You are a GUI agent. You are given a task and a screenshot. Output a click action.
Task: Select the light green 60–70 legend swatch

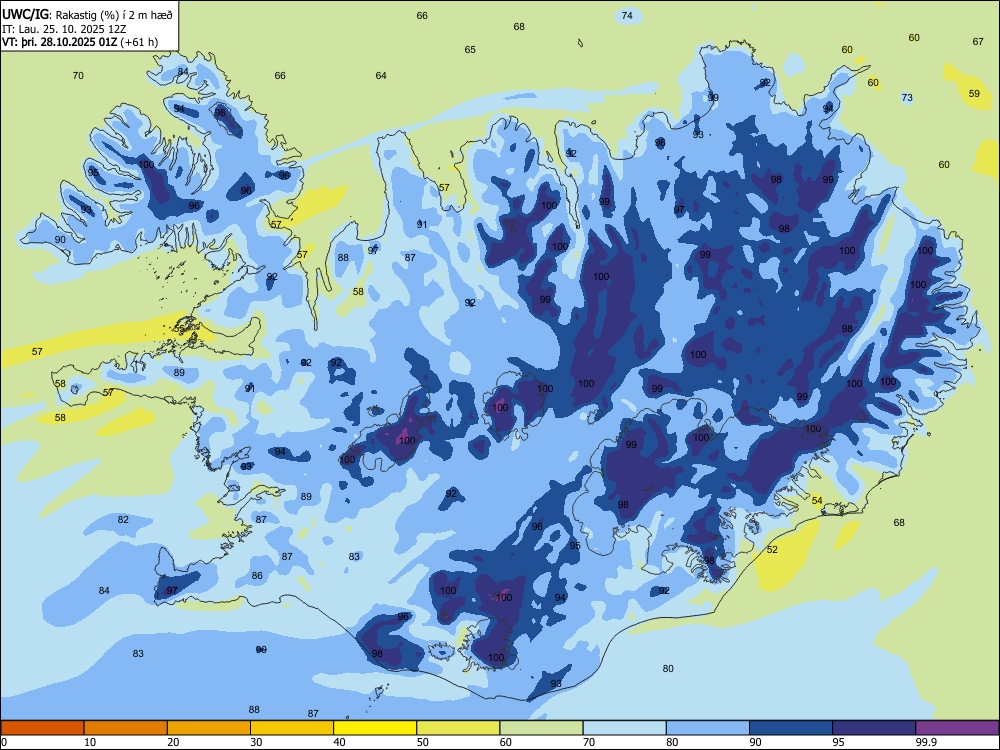click(541, 728)
